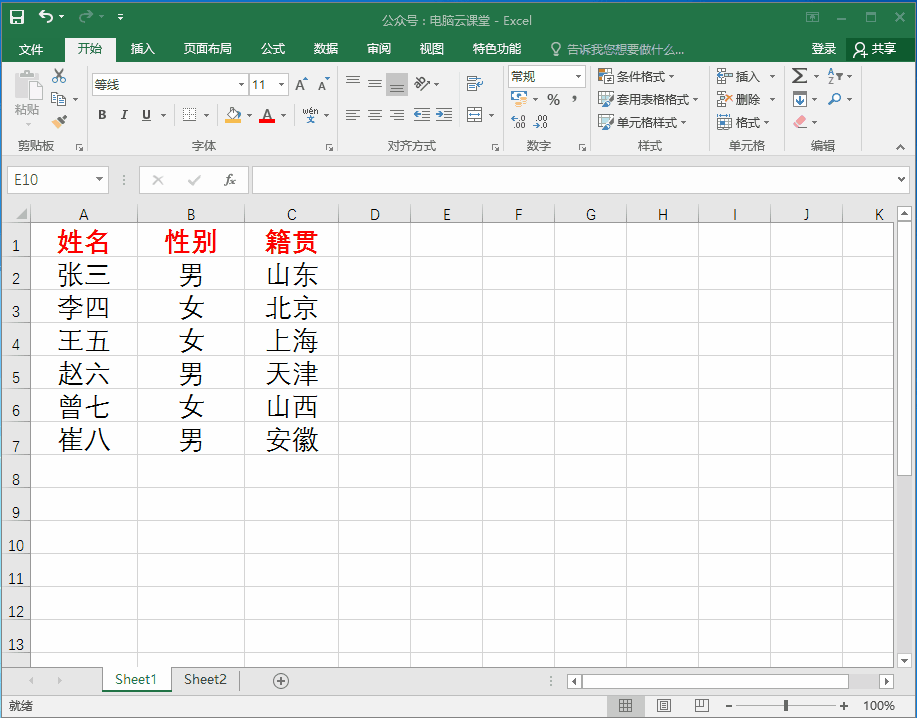Switch to Sheet2 worksheet tab
This screenshot has width=917, height=718.
tap(205, 679)
